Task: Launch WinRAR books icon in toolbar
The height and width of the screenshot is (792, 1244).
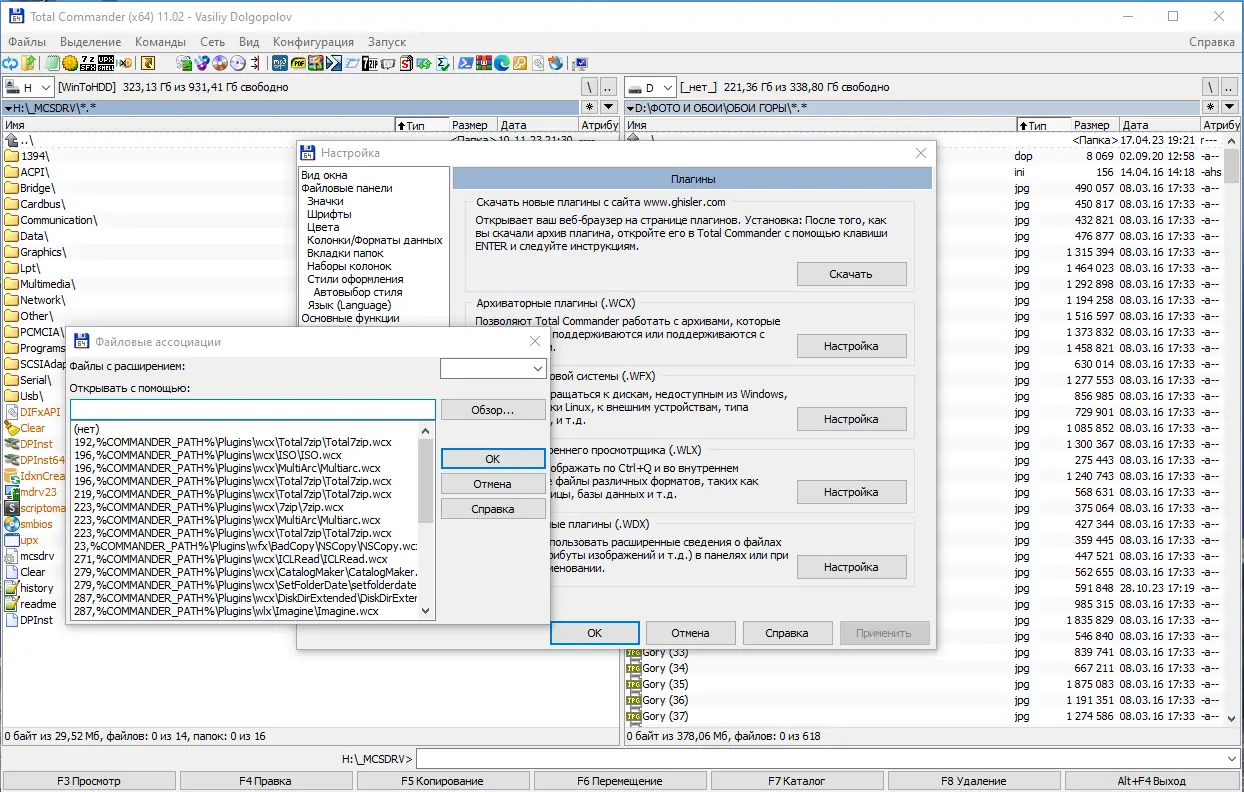Action: [x=484, y=63]
